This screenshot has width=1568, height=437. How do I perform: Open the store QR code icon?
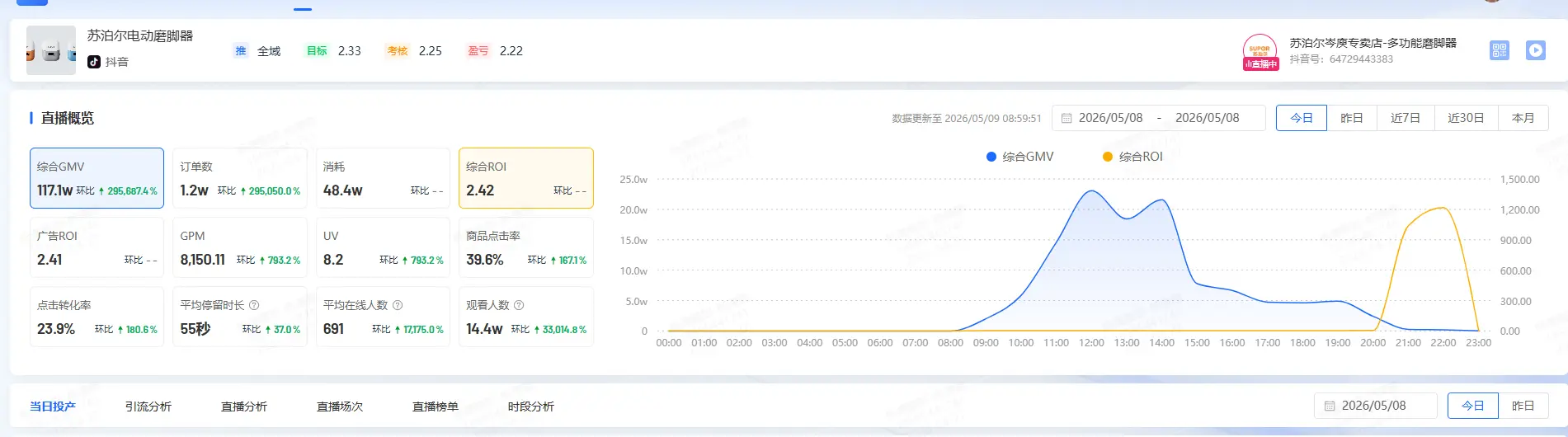[x=1499, y=50]
